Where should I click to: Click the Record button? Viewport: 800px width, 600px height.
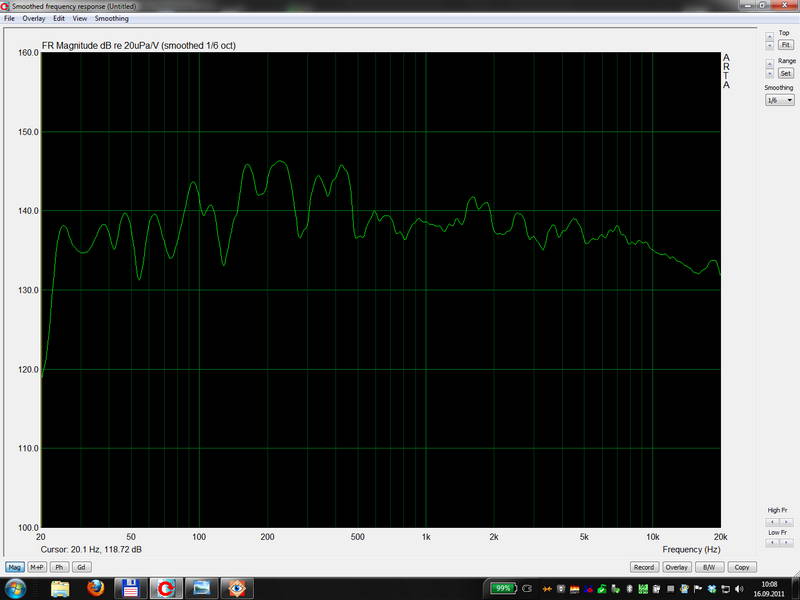click(x=644, y=567)
